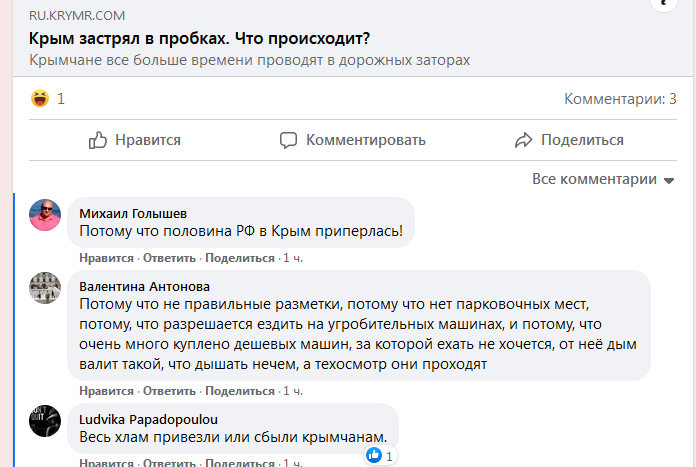The height and width of the screenshot is (467, 696).
Task: Click the reaction count next to laughing emoji
Action: (61, 99)
